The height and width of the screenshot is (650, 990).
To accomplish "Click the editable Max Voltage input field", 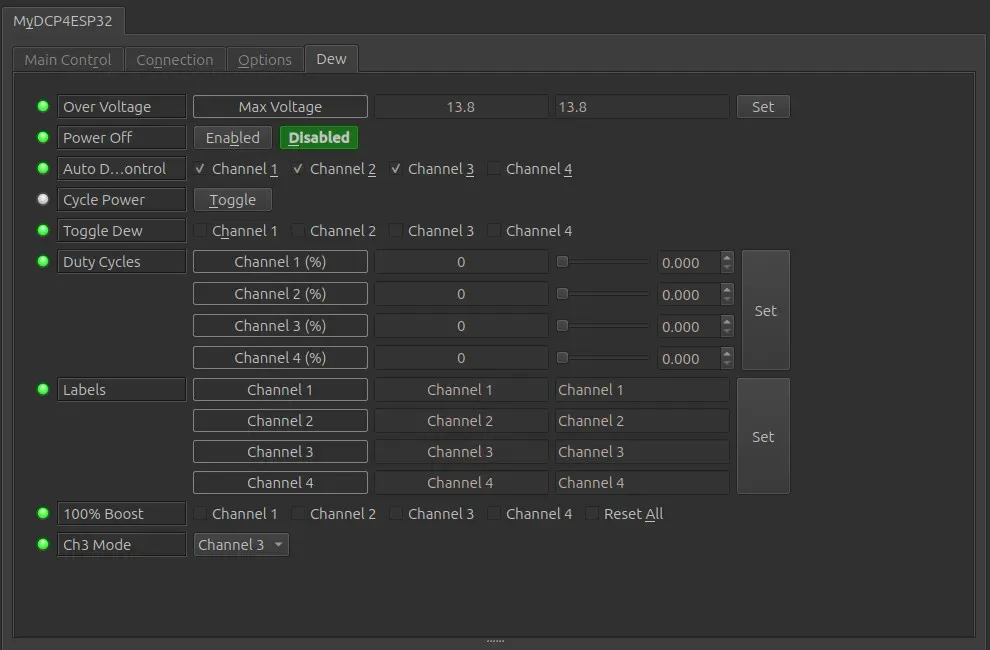I will pos(642,107).
